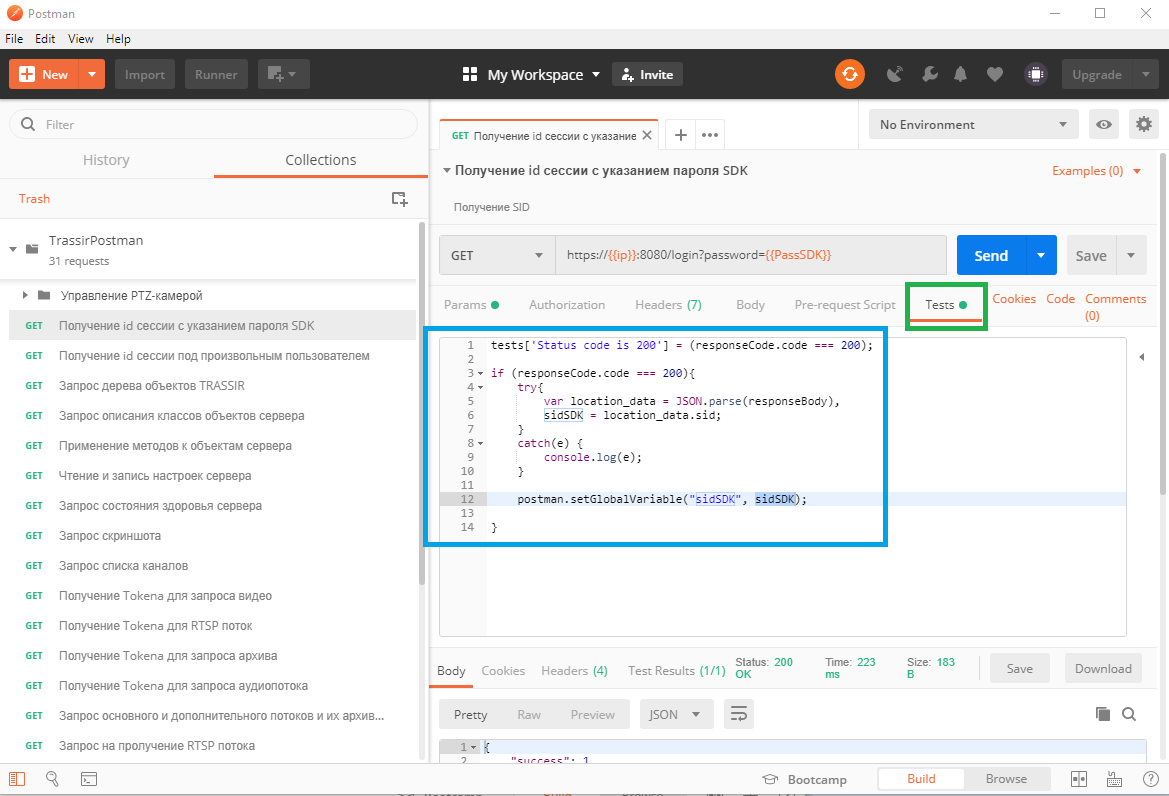Select the Raw response view
Image resolution: width=1169 pixels, height=796 pixels.
[x=529, y=714]
